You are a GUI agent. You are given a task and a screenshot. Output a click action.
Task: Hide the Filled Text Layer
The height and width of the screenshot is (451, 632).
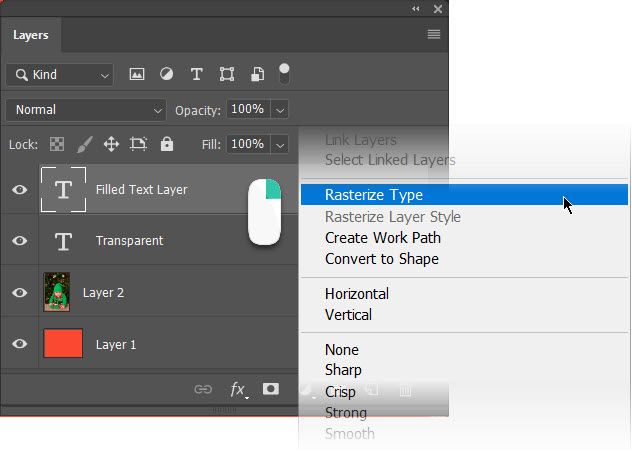(19, 190)
